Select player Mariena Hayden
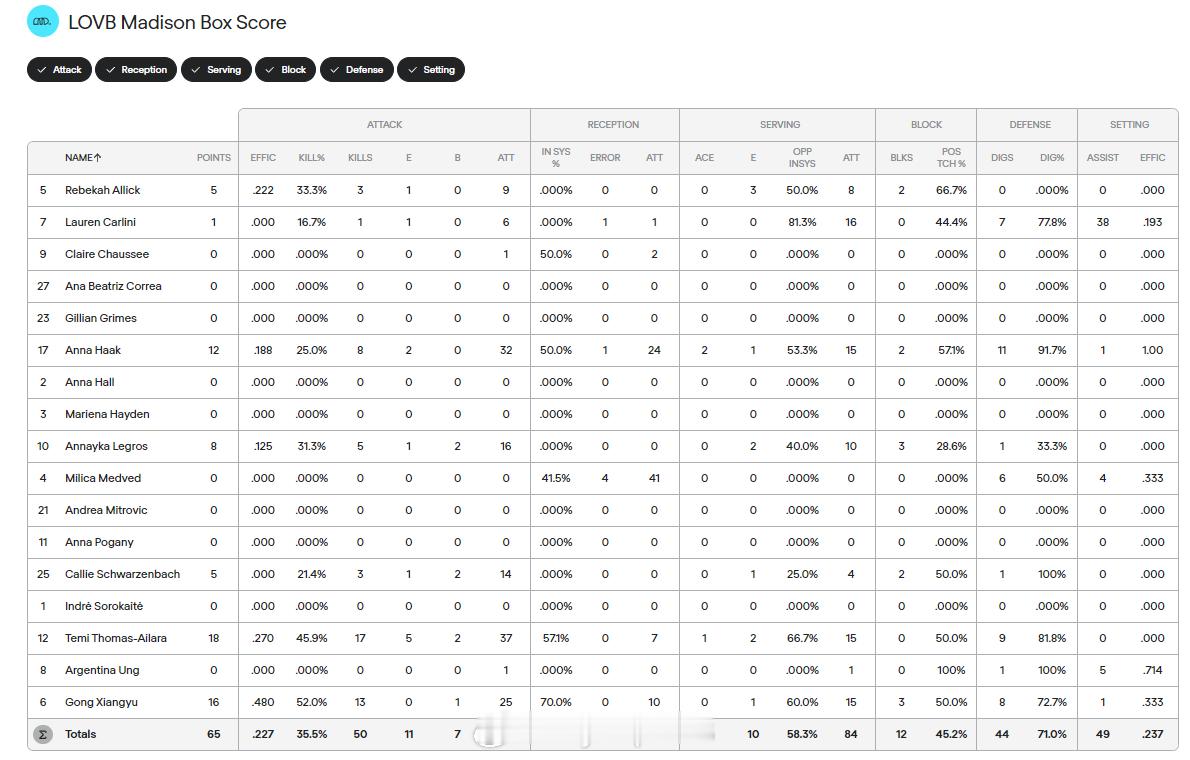The height and width of the screenshot is (760, 1190). (x=107, y=414)
